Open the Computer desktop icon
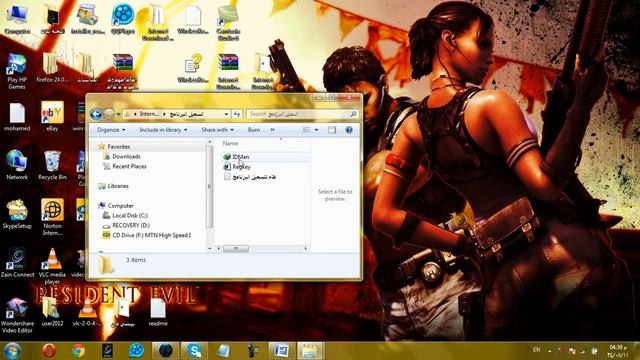The height and width of the screenshot is (360, 640). pos(17,19)
